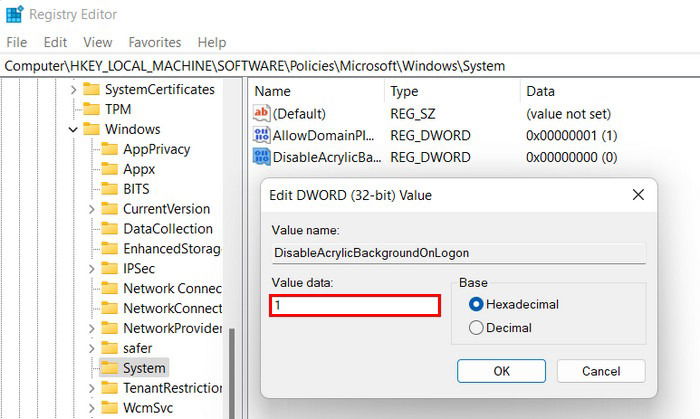Expand the IPSec key
Viewport: 700px width, 419px height.
point(92,269)
